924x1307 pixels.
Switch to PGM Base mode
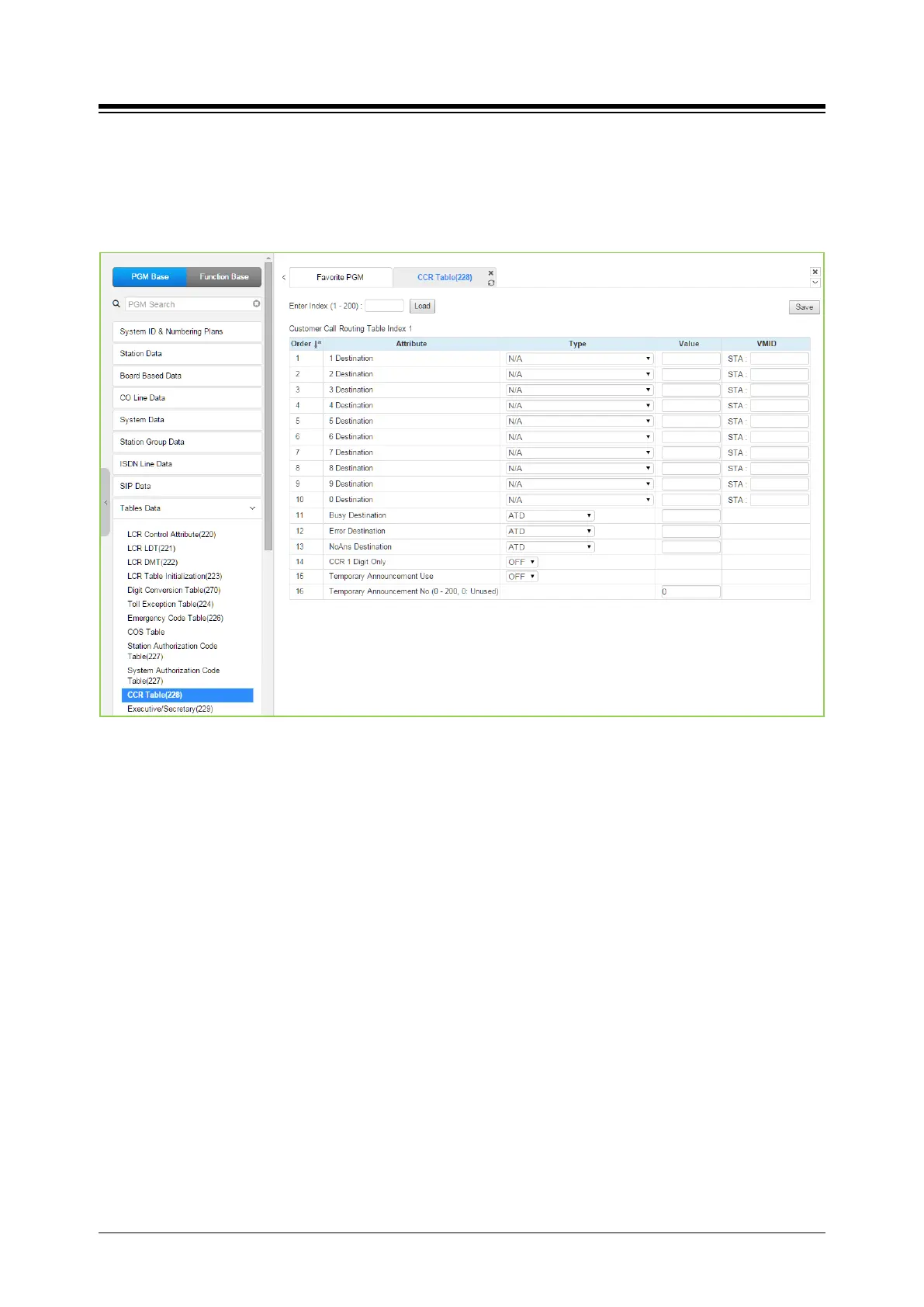150,277
